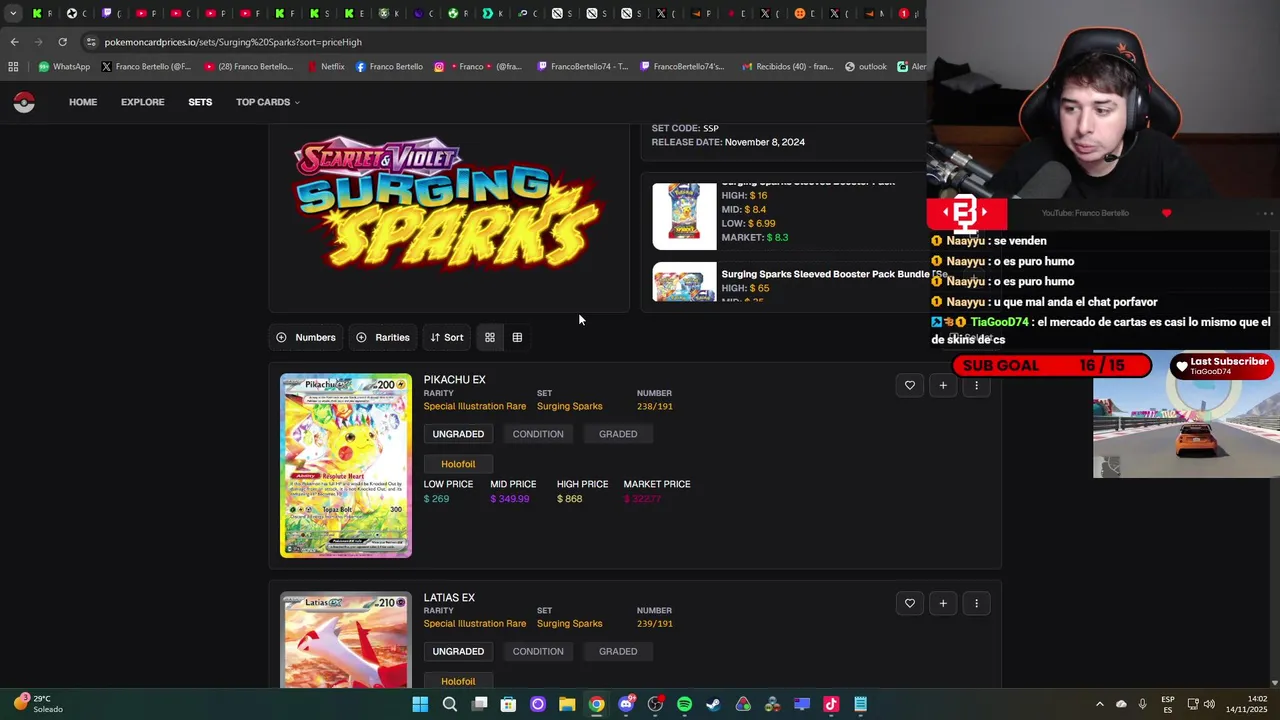Click the Pokeball site logo
This screenshot has width=1280, height=720.
[24, 102]
